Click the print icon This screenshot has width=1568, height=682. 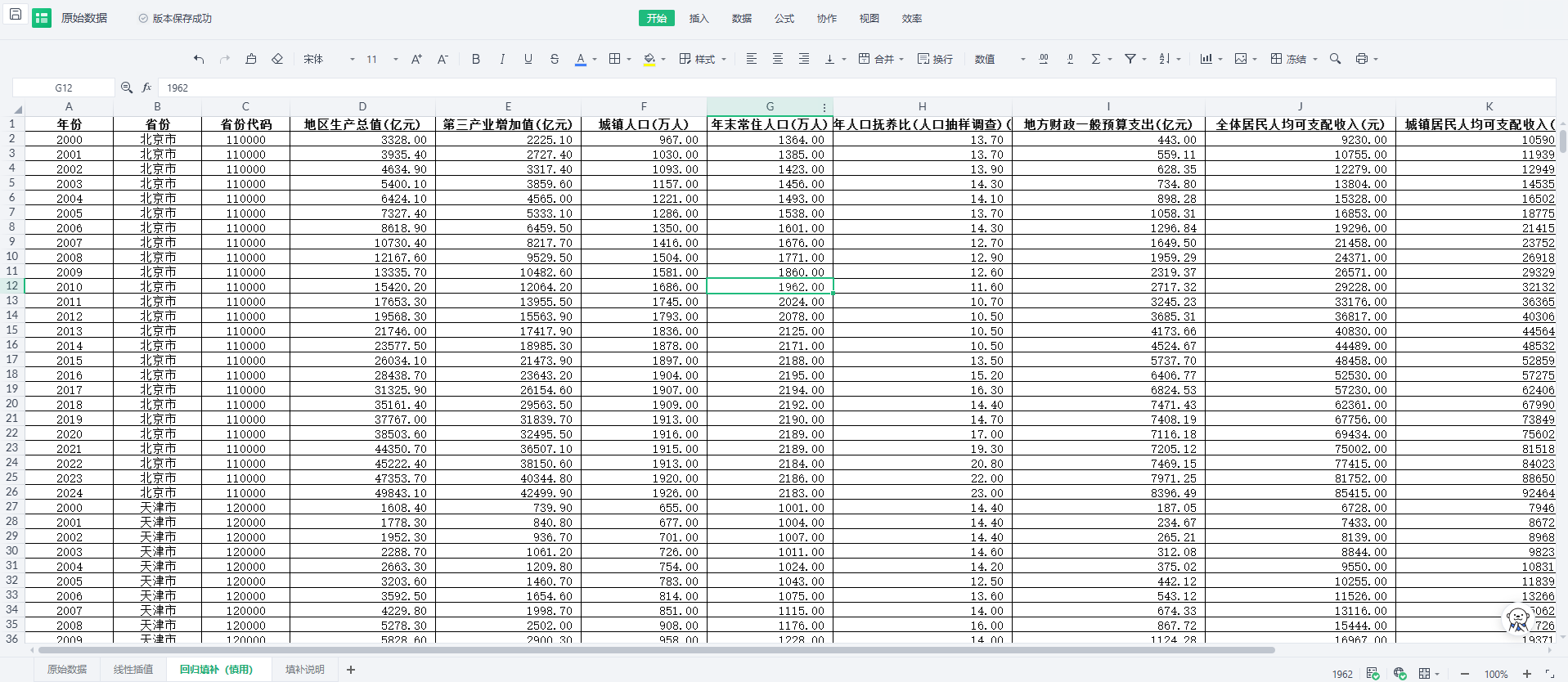(1362, 59)
